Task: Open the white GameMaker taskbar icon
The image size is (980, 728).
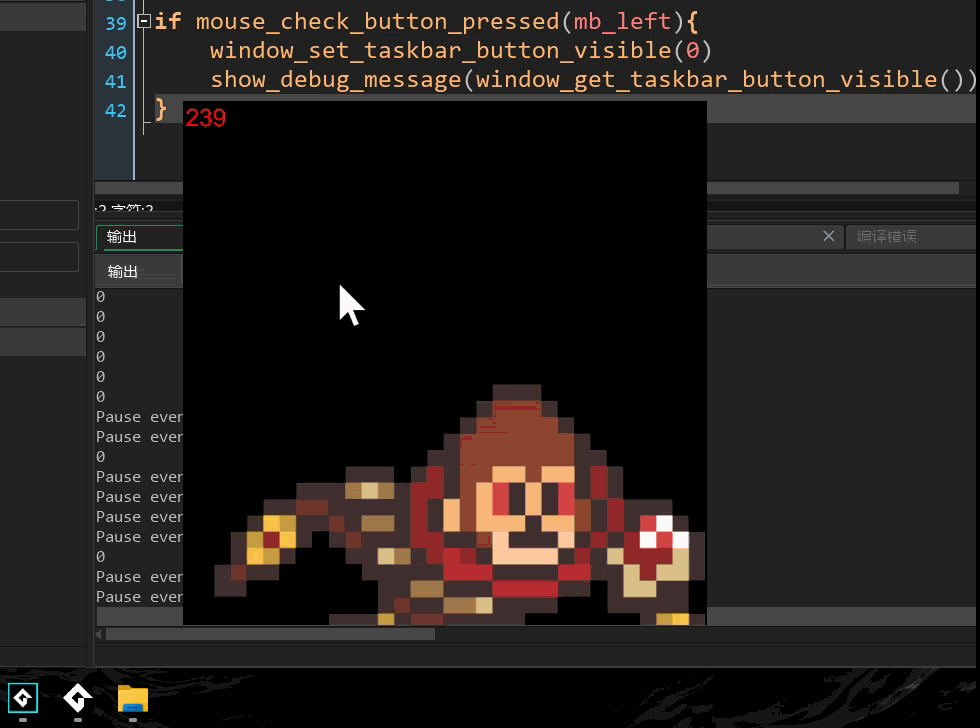Action: (x=78, y=699)
